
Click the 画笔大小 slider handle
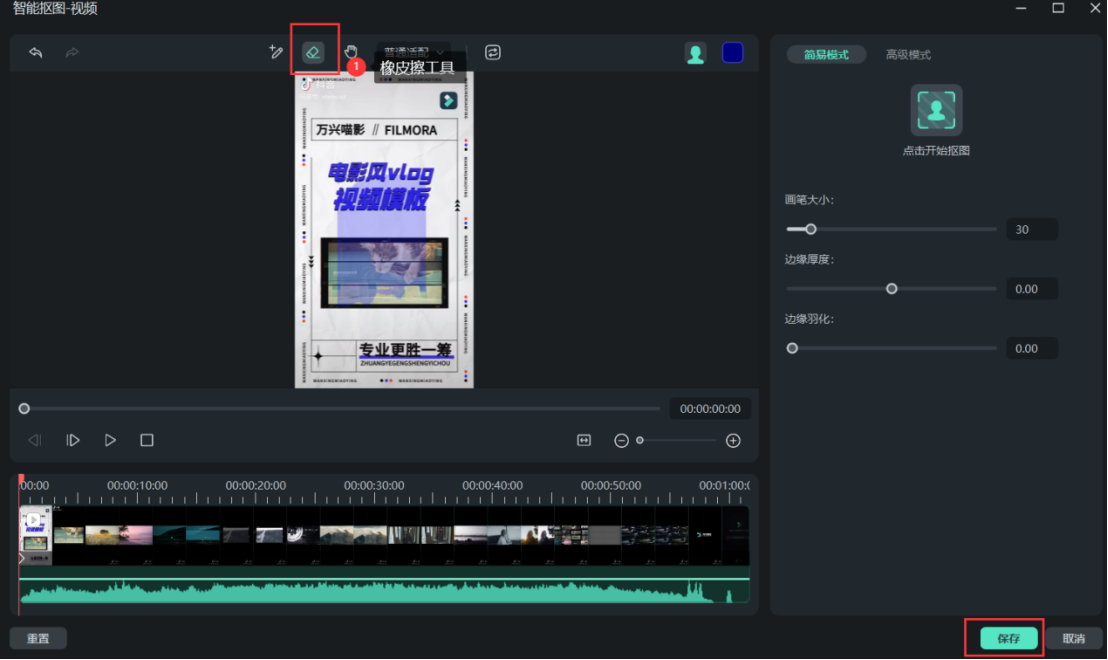(x=811, y=229)
